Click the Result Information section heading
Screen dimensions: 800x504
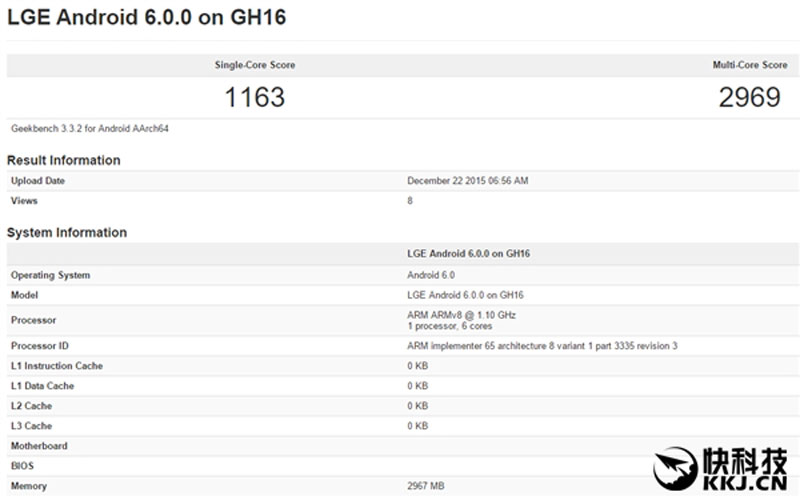(64, 160)
